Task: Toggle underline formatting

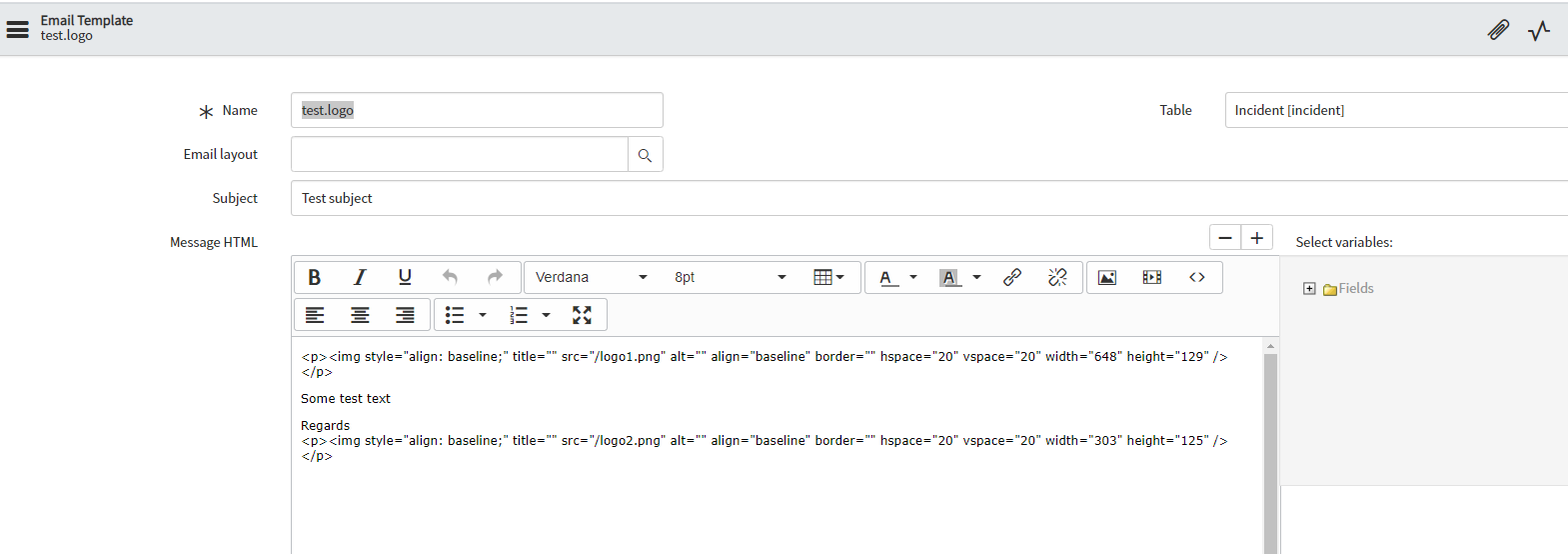Action: [x=405, y=277]
